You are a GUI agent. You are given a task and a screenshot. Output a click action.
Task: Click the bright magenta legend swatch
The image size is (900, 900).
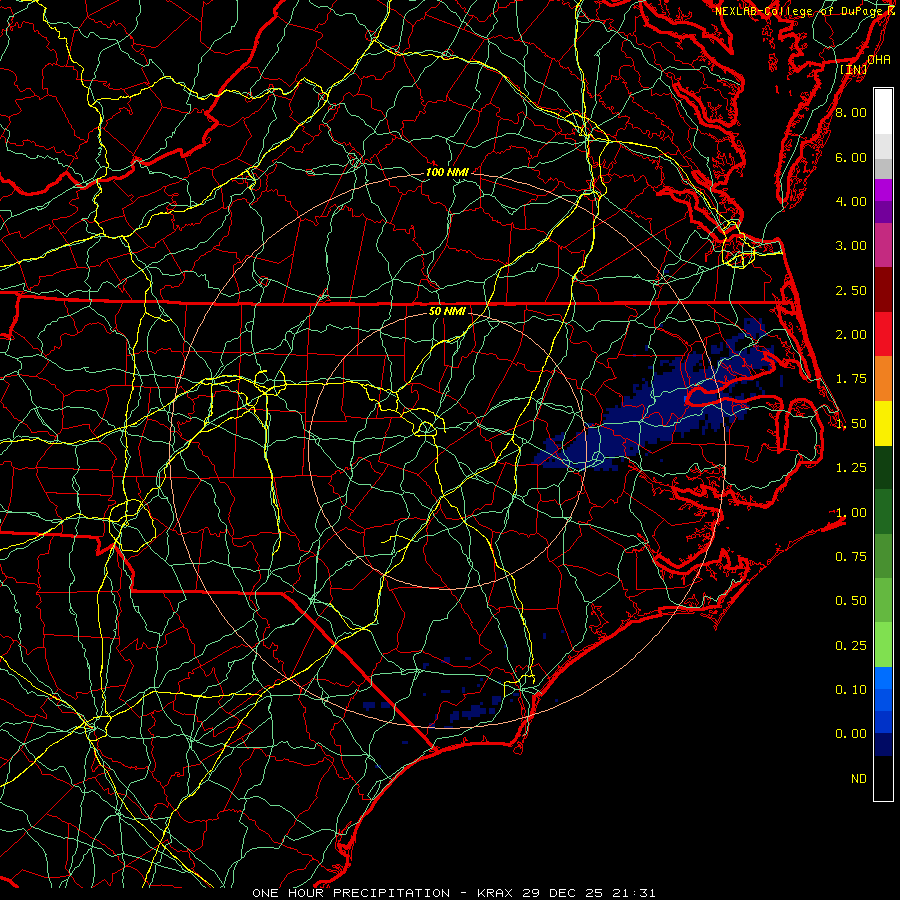(883, 190)
